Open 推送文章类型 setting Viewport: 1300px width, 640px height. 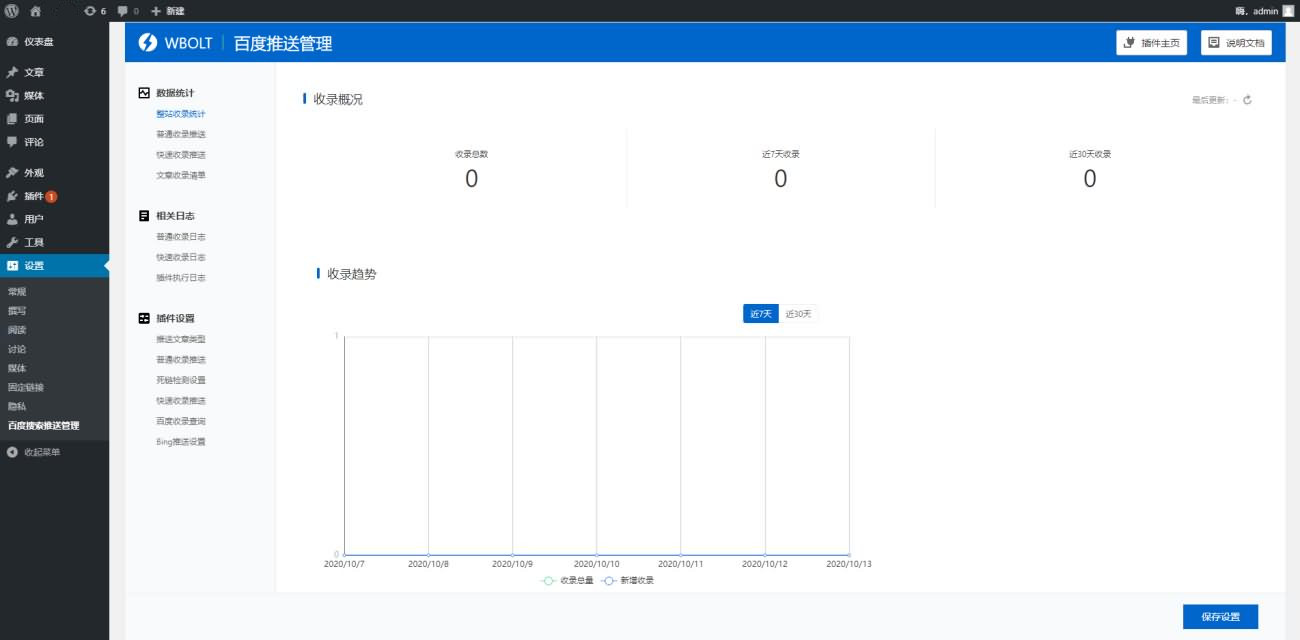[x=181, y=339]
